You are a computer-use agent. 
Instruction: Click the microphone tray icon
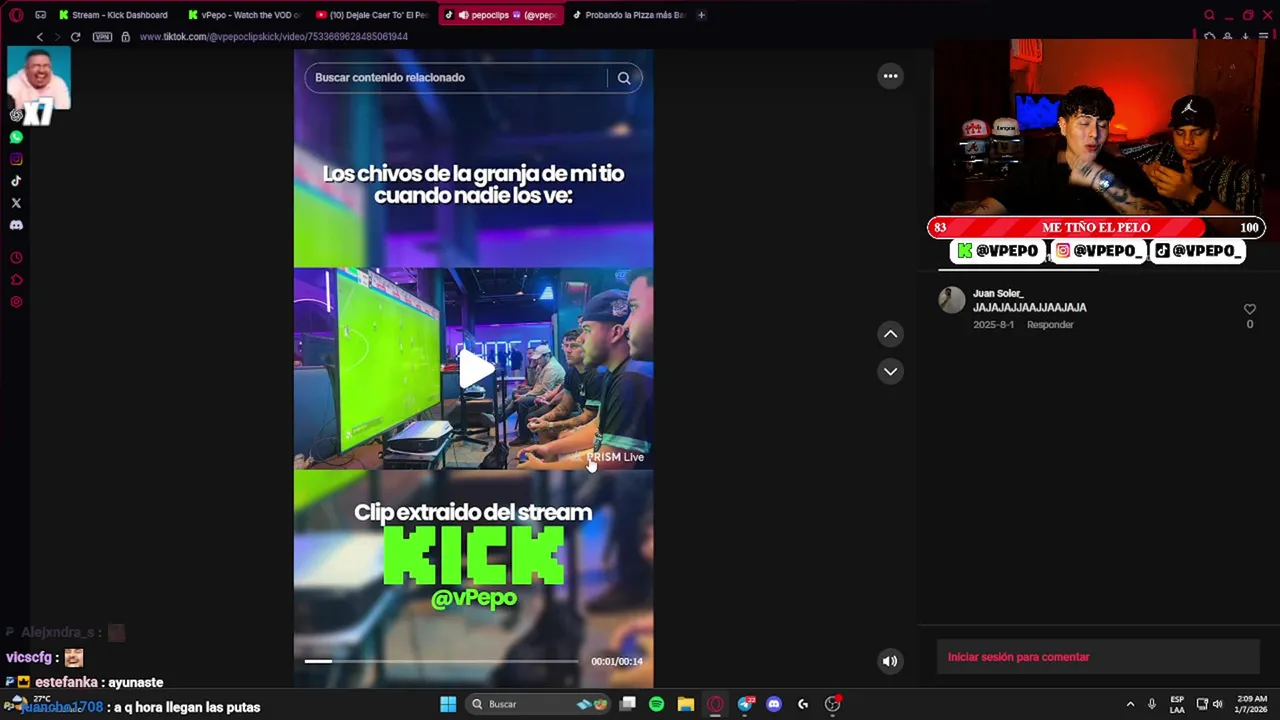[x=1152, y=704]
